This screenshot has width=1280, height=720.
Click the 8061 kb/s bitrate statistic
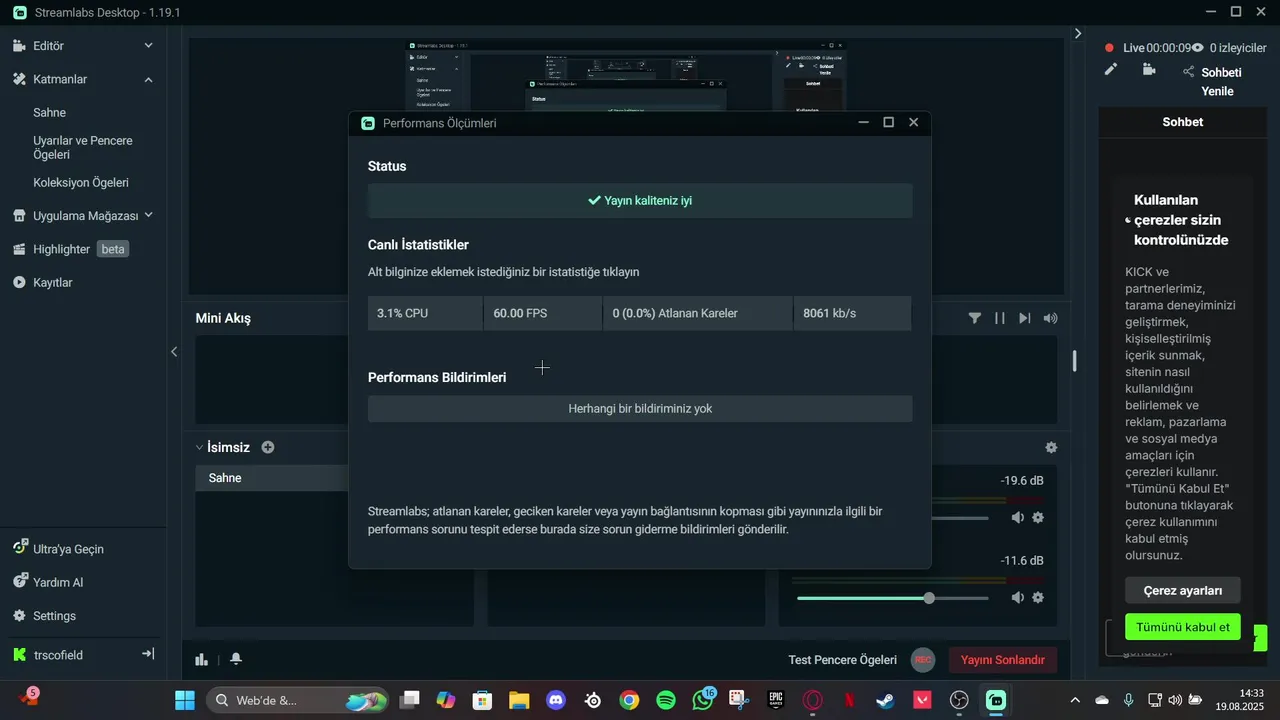pos(852,313)
